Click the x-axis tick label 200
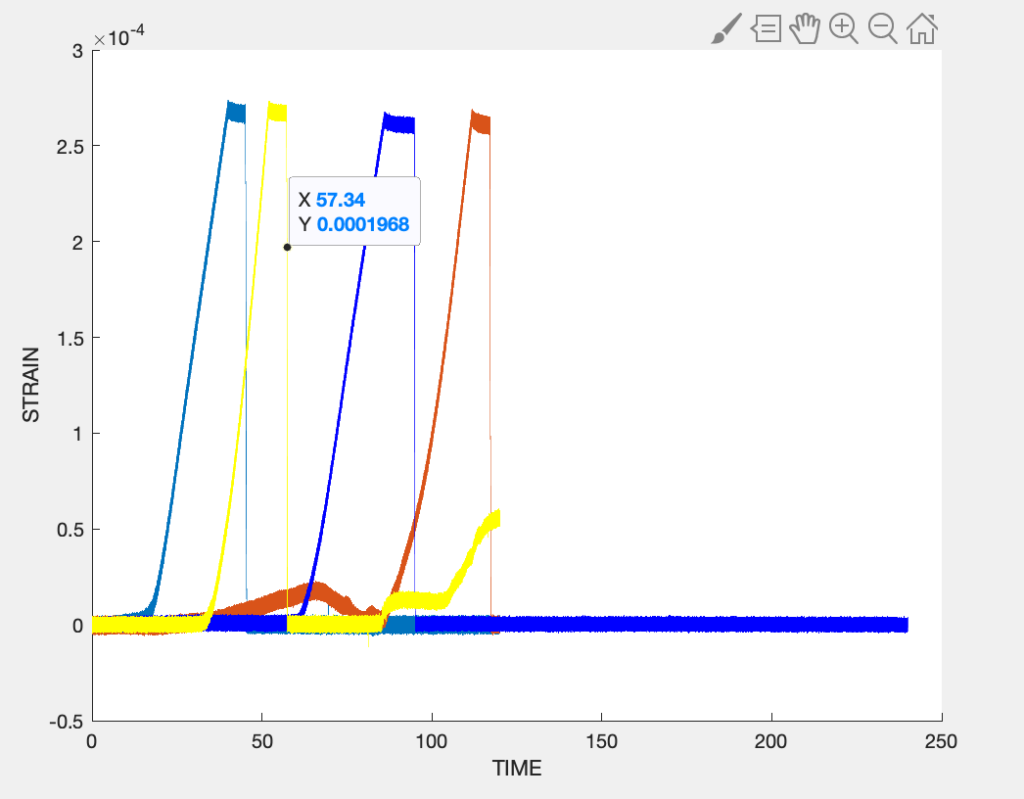The width and height of the screenshot is (1024, 799). (x=771, y=742)
